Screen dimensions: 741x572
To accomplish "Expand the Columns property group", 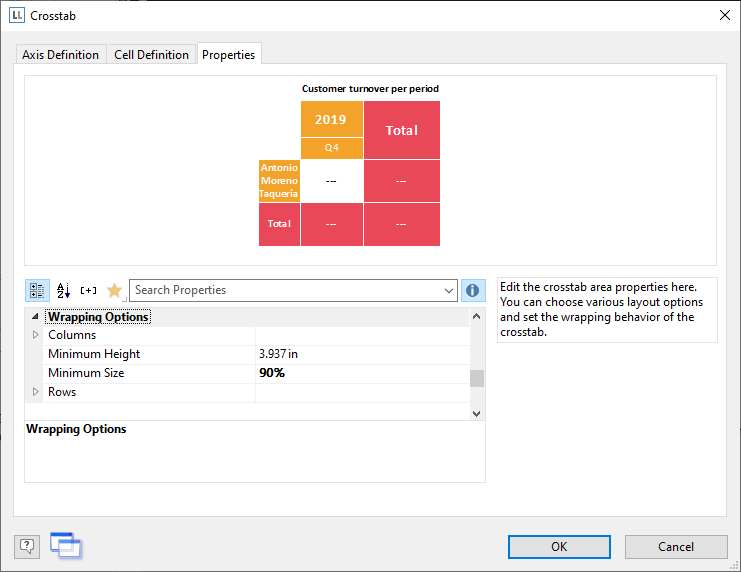I will pos(37,336).
